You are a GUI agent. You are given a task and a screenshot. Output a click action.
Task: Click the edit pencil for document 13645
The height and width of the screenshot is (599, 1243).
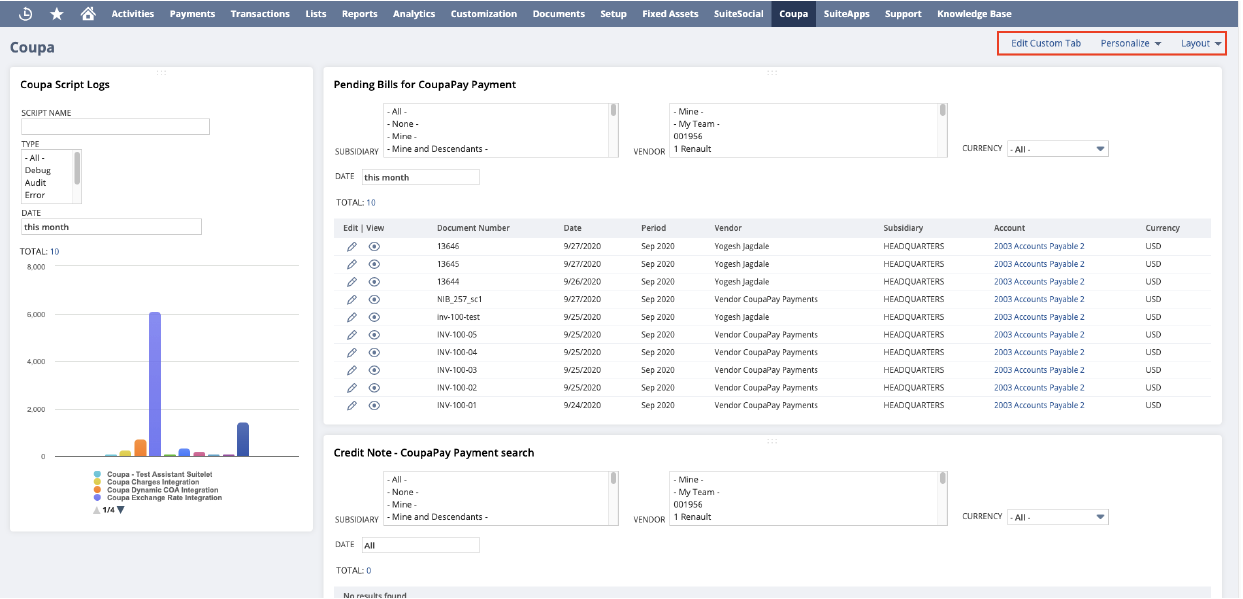(x=351, y=264)
